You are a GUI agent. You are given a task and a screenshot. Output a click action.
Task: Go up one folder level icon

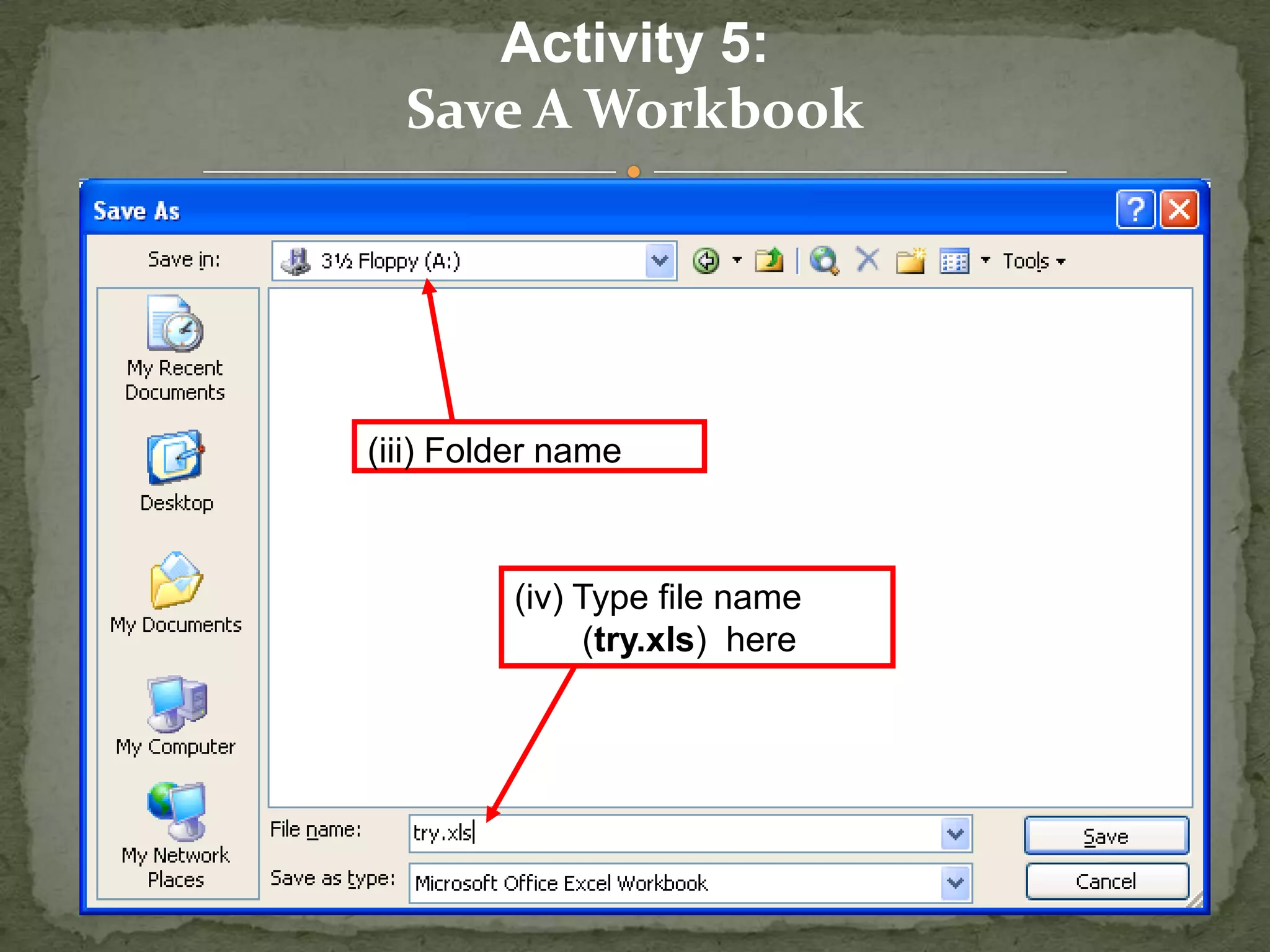770,260
